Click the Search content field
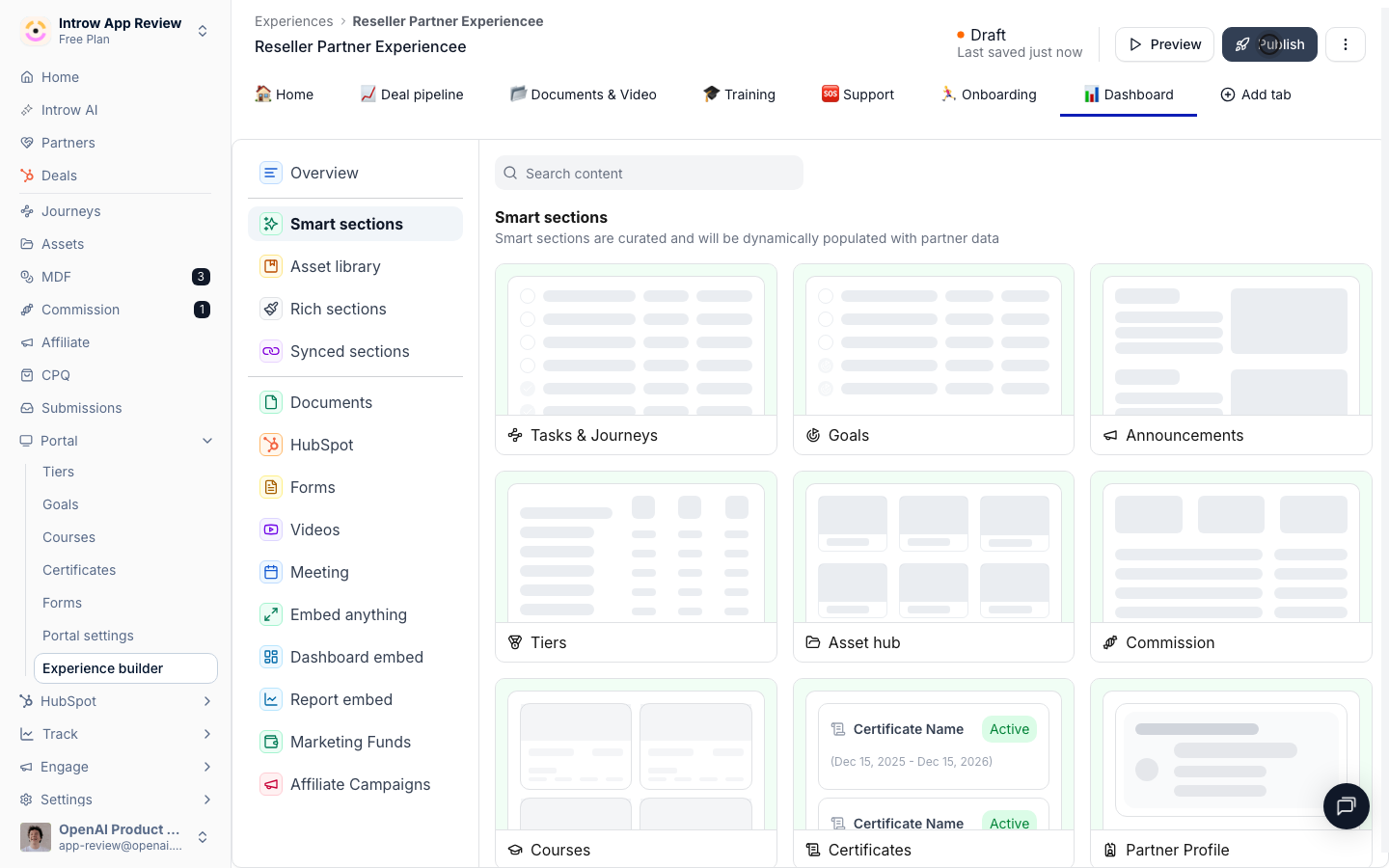The image size is (1389, 868). [x=649, y=173]
